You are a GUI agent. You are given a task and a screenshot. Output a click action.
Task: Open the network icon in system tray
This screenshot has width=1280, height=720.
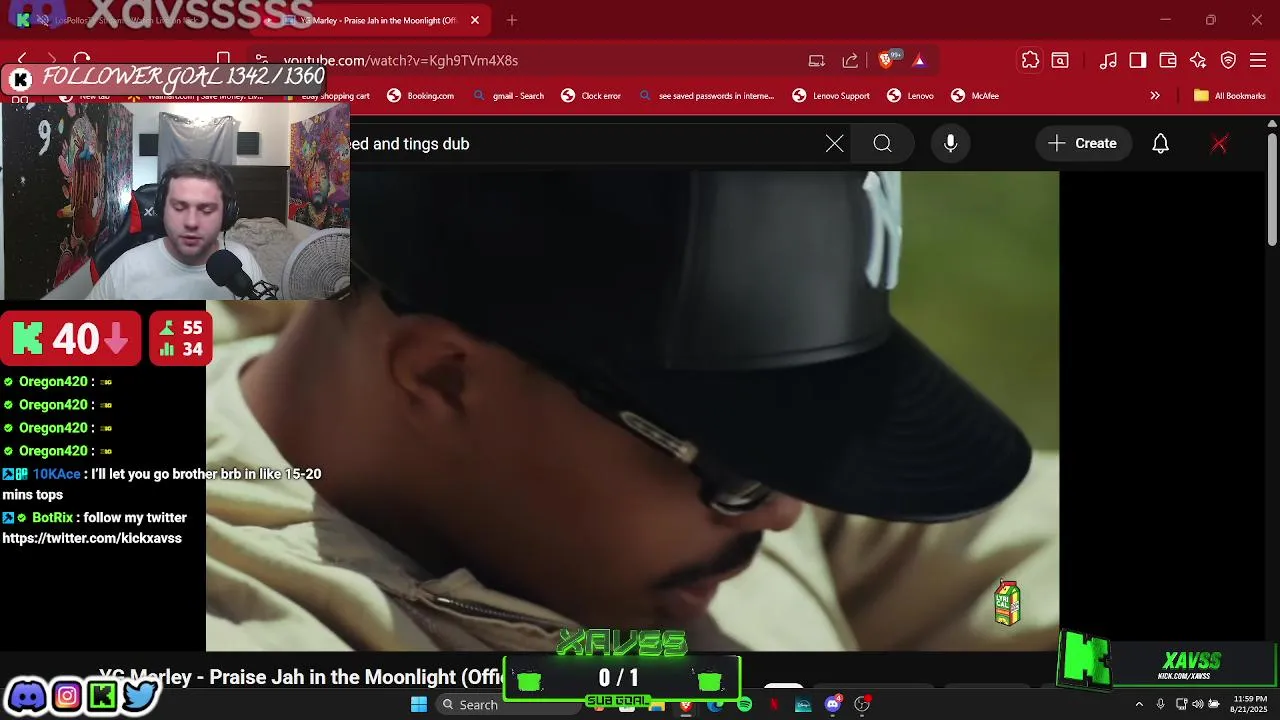click(x=1180, y=704)
